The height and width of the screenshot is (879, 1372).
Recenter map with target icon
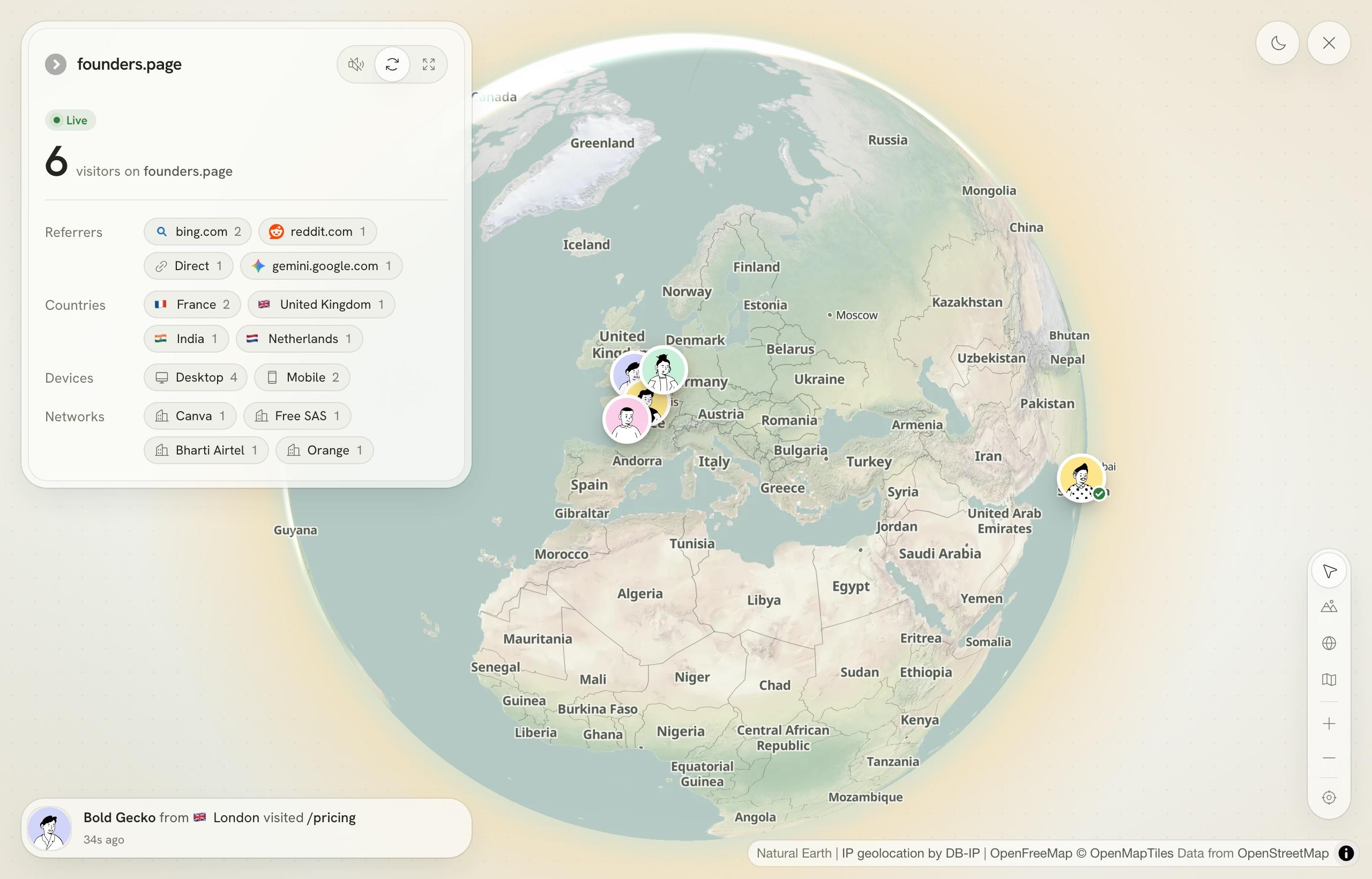point(1329,798)
